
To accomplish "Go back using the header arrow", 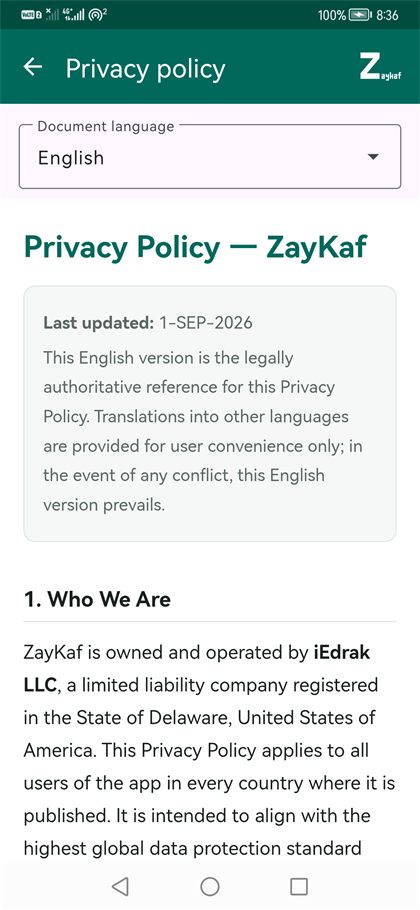I will pos(33,67).
